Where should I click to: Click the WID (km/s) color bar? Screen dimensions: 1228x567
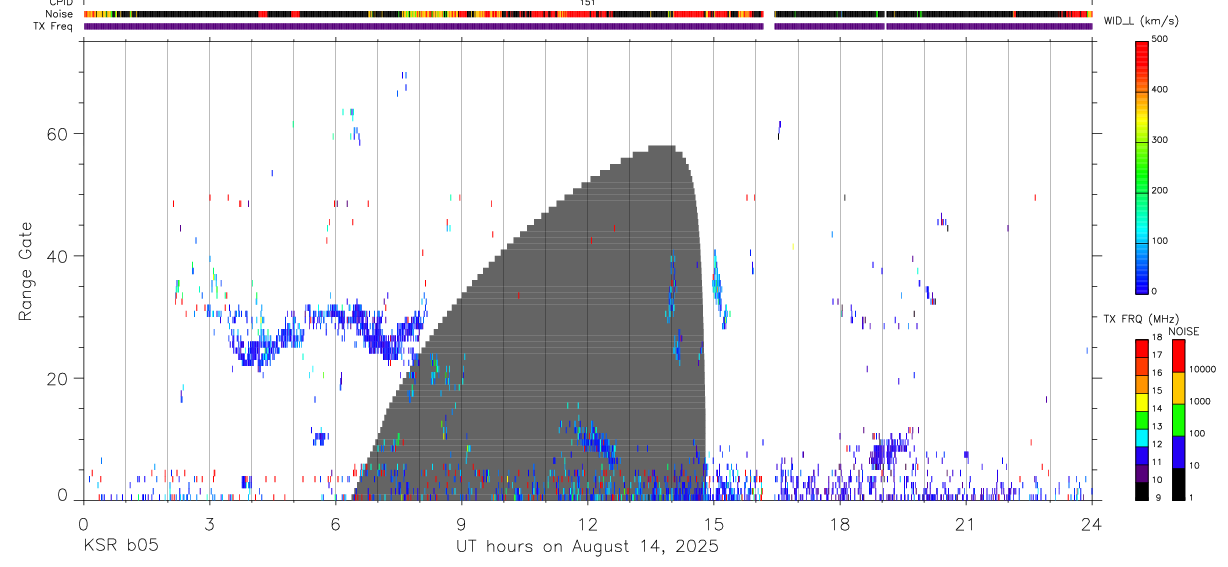point(1142,167)
